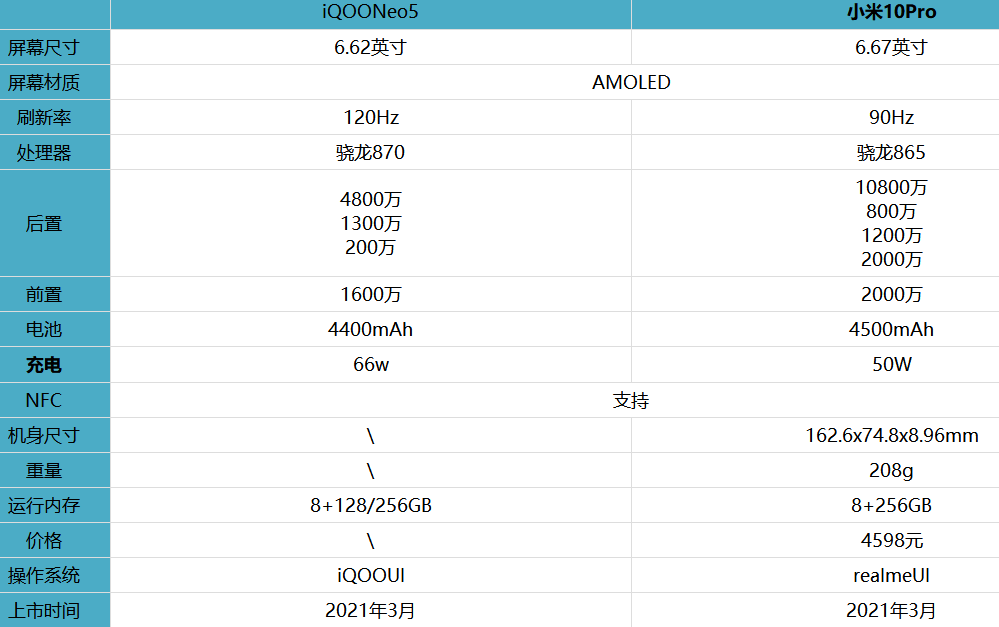The height and width of the screenshot is (627, 999).
Task: Click the 200万 rear camera value
Action: point(370,247)
